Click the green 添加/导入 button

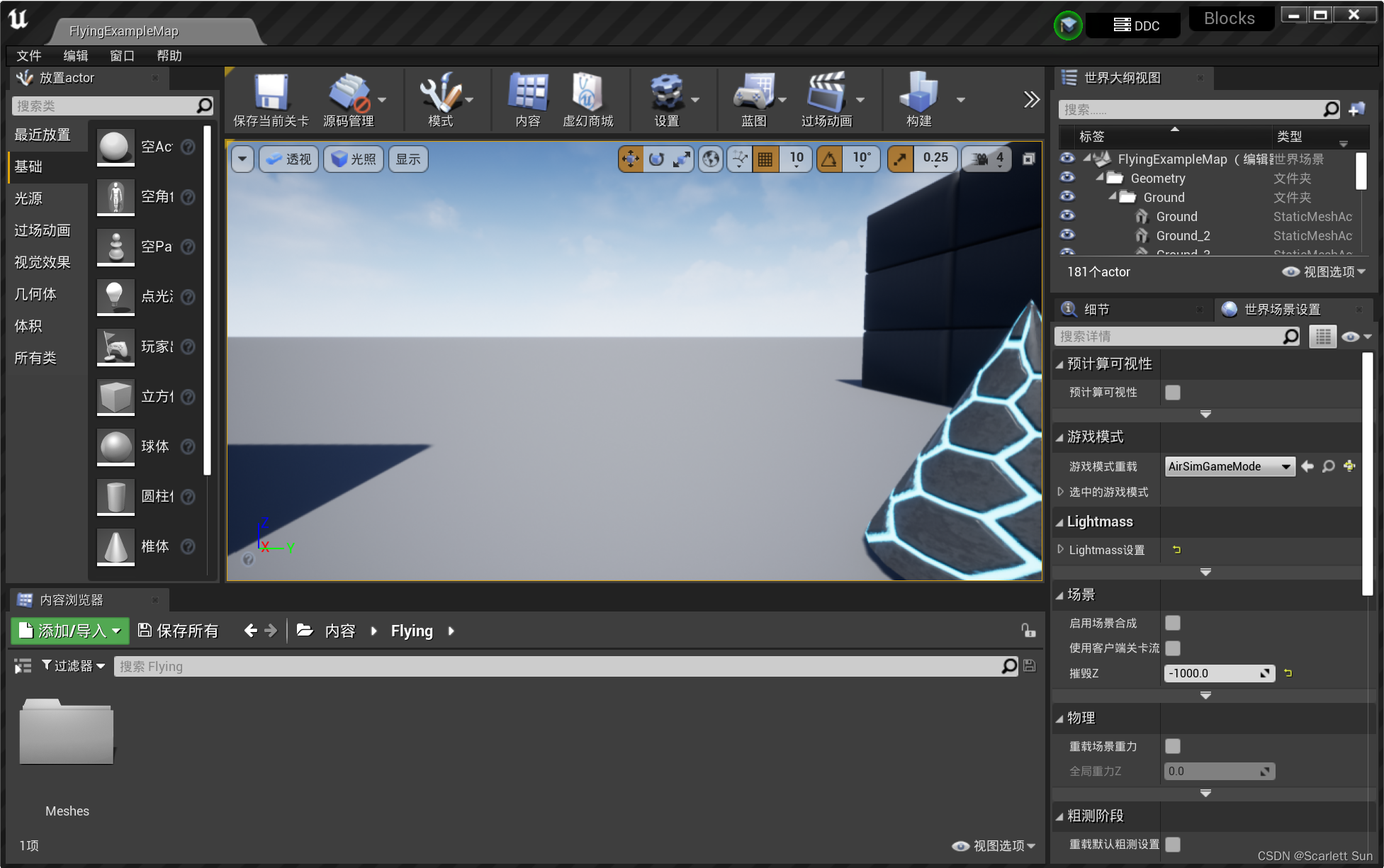(69, 631)
